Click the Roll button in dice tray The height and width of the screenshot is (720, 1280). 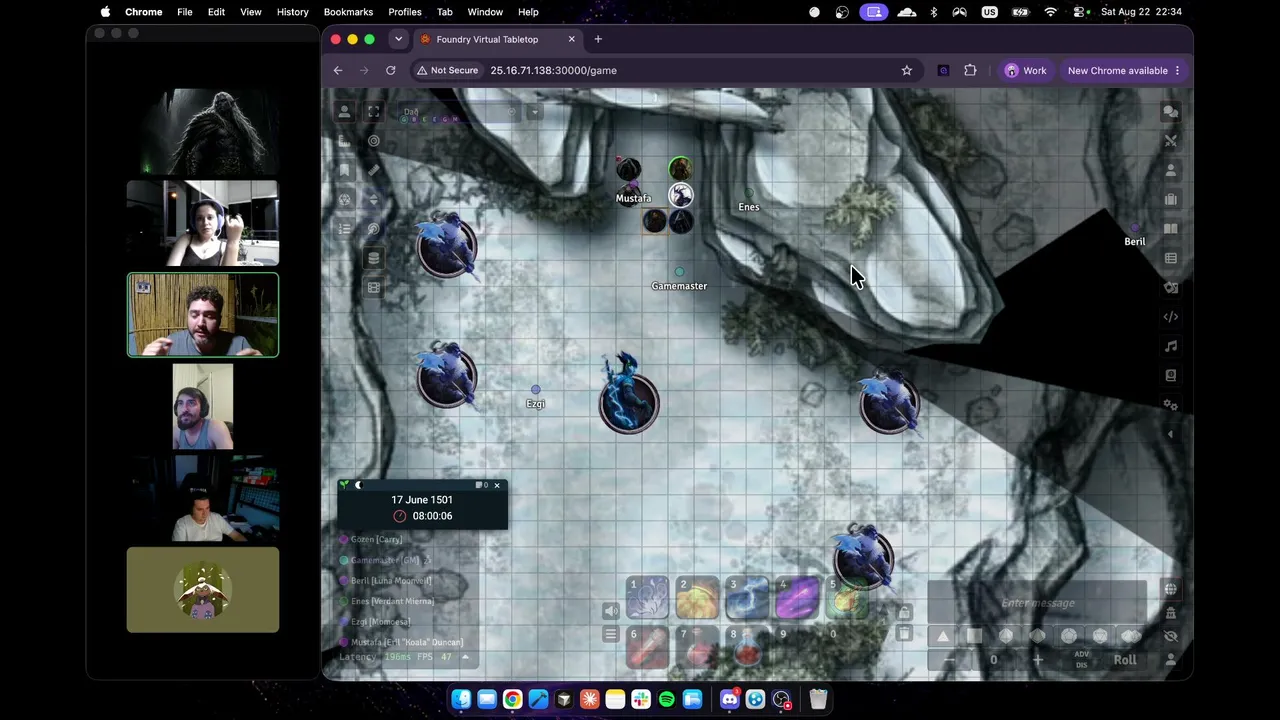click(x=1125, y=660)
